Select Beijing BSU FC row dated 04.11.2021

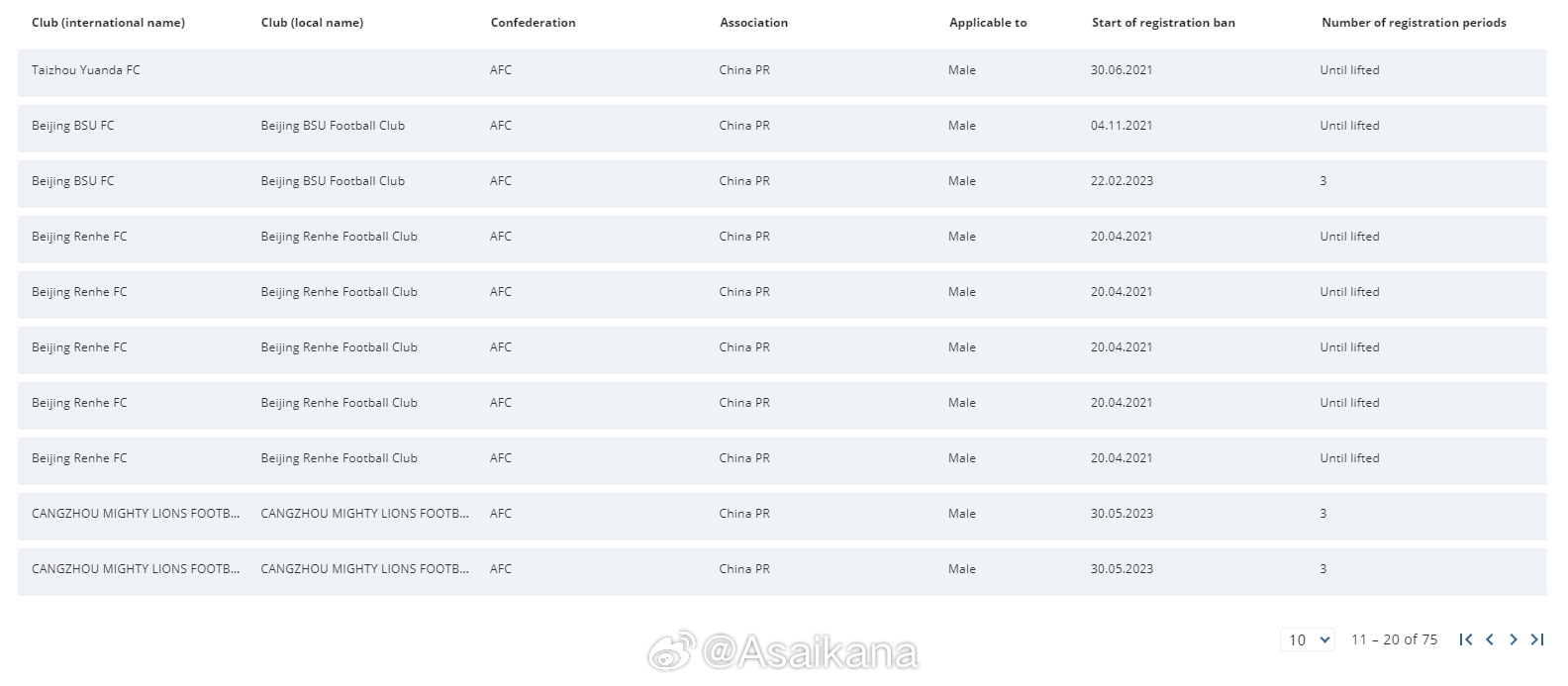coord(782,128)
